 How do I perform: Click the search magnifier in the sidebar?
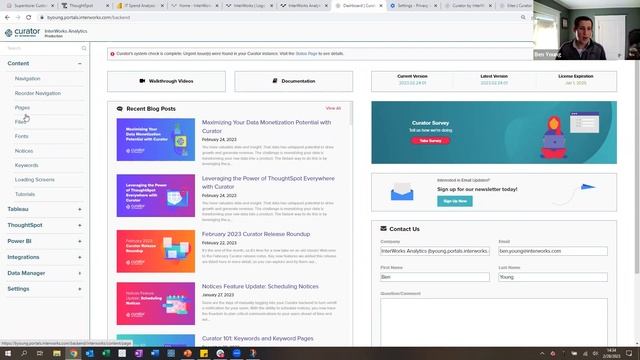coord(84,48)
